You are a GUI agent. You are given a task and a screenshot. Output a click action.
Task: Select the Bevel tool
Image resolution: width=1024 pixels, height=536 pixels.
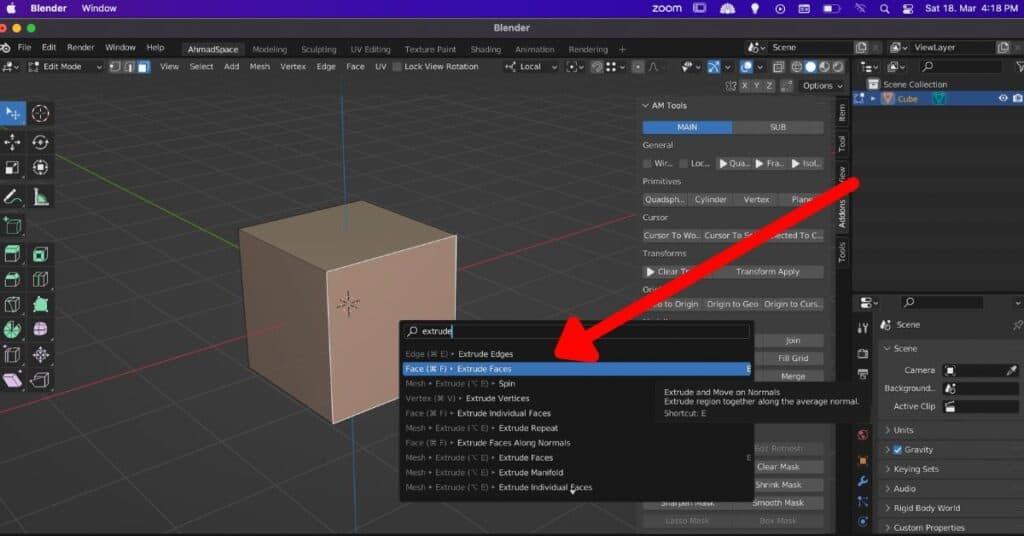point(12,280)
